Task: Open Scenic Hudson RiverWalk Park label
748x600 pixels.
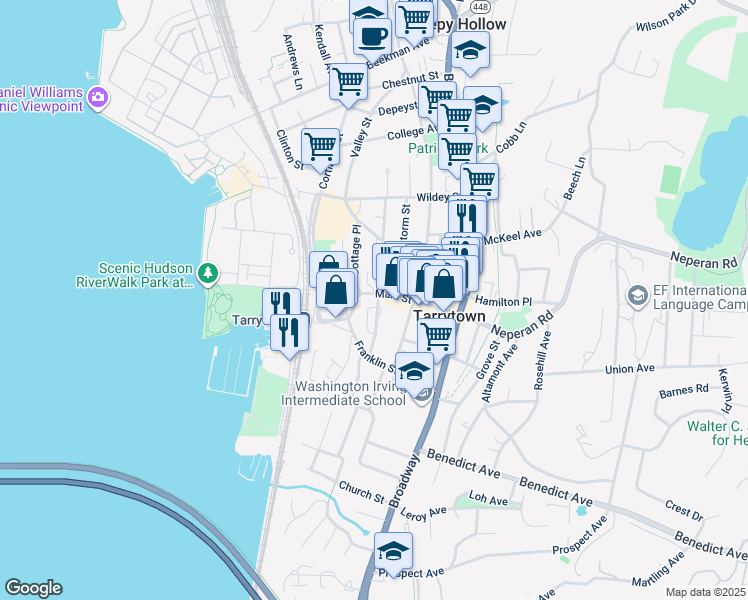Action: click(x=135, y=275)
